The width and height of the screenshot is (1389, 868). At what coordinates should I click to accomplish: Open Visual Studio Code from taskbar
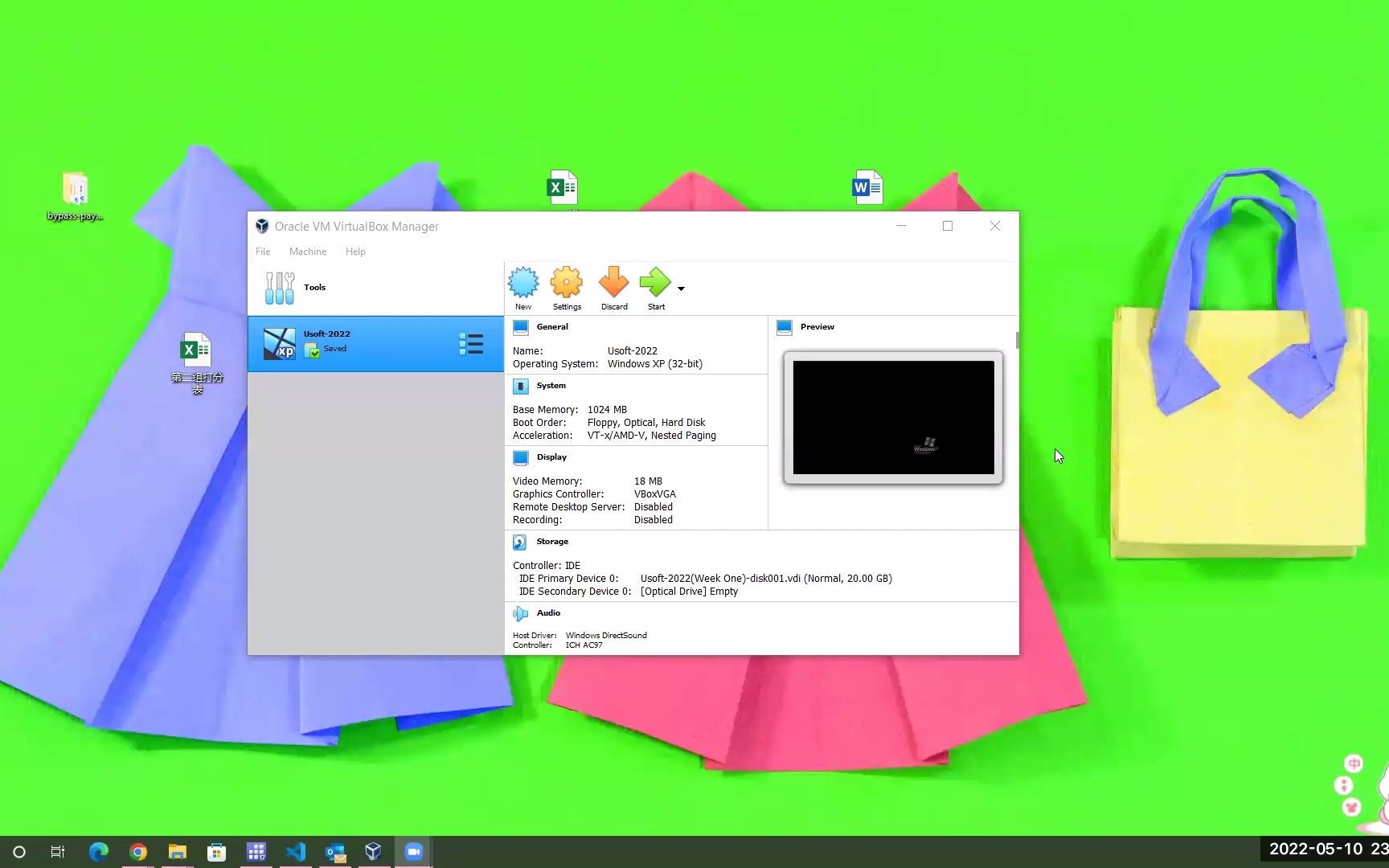pyautogui.click(x=296, y=852)
